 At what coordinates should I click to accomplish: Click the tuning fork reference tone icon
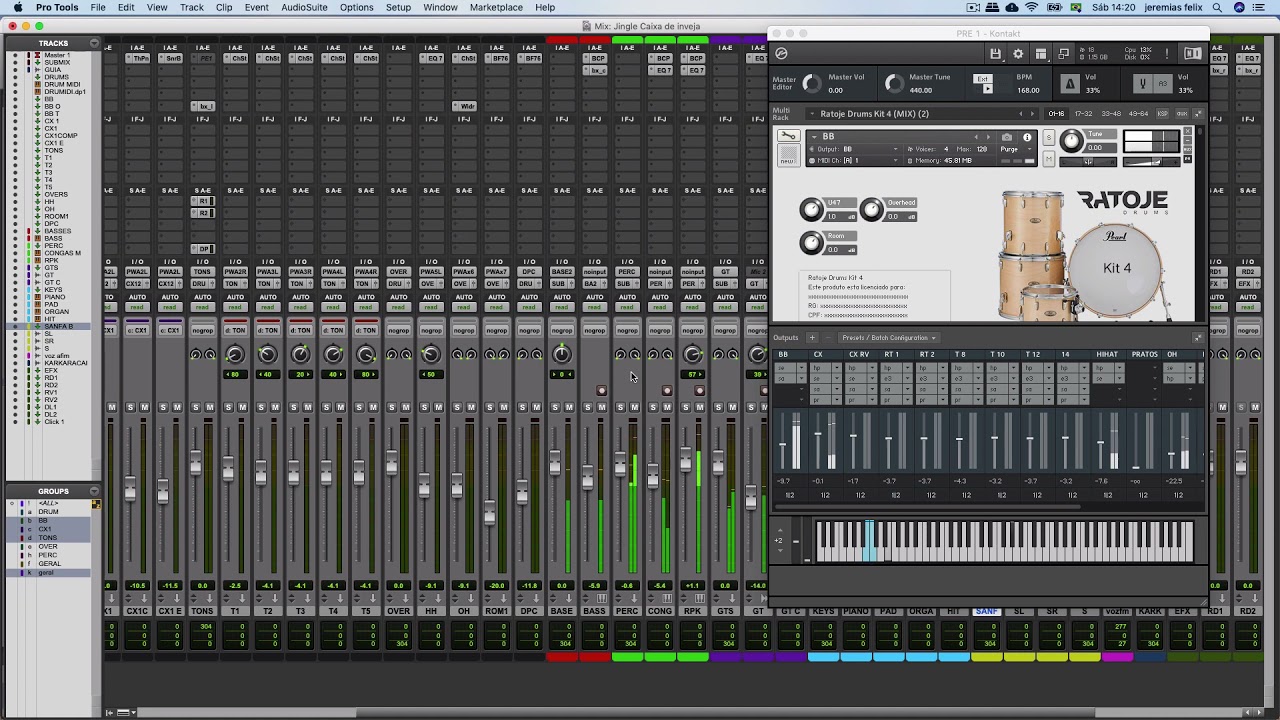1142,84
